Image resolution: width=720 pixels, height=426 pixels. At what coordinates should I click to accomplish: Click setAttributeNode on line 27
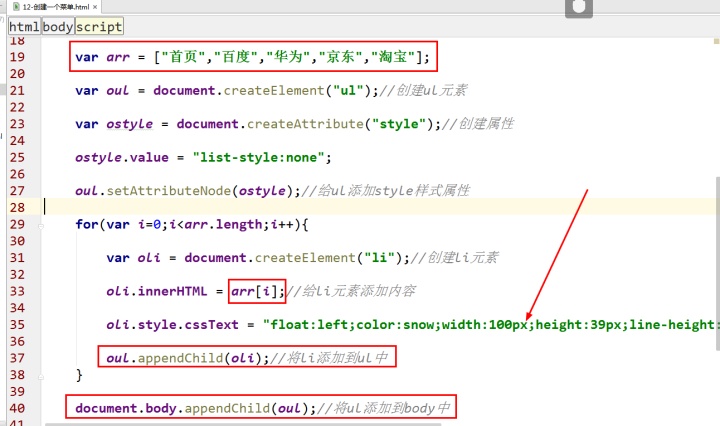(x=169, y=191)
